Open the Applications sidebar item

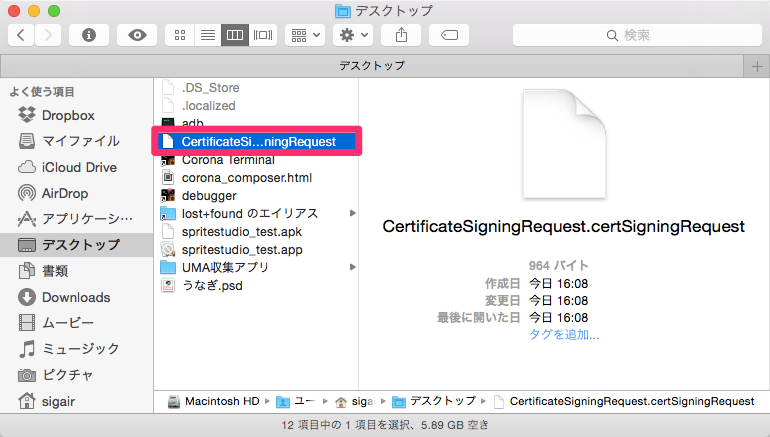87,218
